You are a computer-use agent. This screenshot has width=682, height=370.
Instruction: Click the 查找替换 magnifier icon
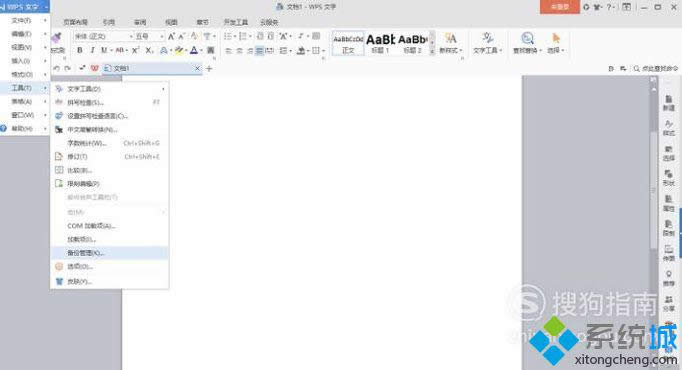click(527, 38)
